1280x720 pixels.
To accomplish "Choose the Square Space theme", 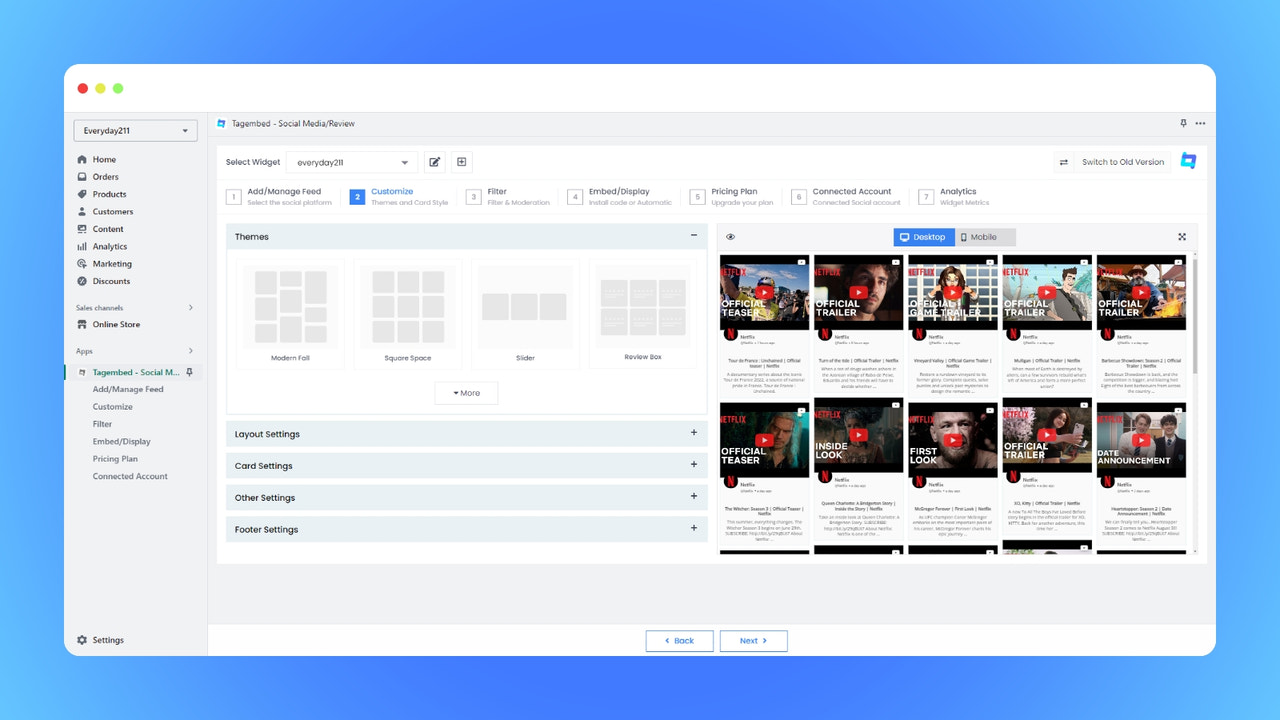I will [408, 314].
